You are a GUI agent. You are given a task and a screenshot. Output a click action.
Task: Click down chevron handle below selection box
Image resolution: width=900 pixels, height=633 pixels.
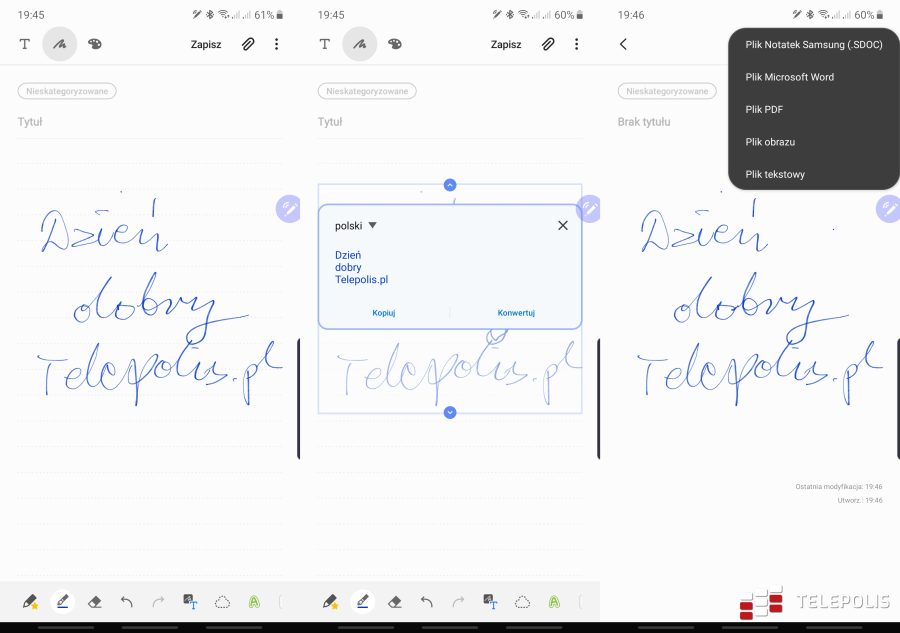tap(450, 412)
